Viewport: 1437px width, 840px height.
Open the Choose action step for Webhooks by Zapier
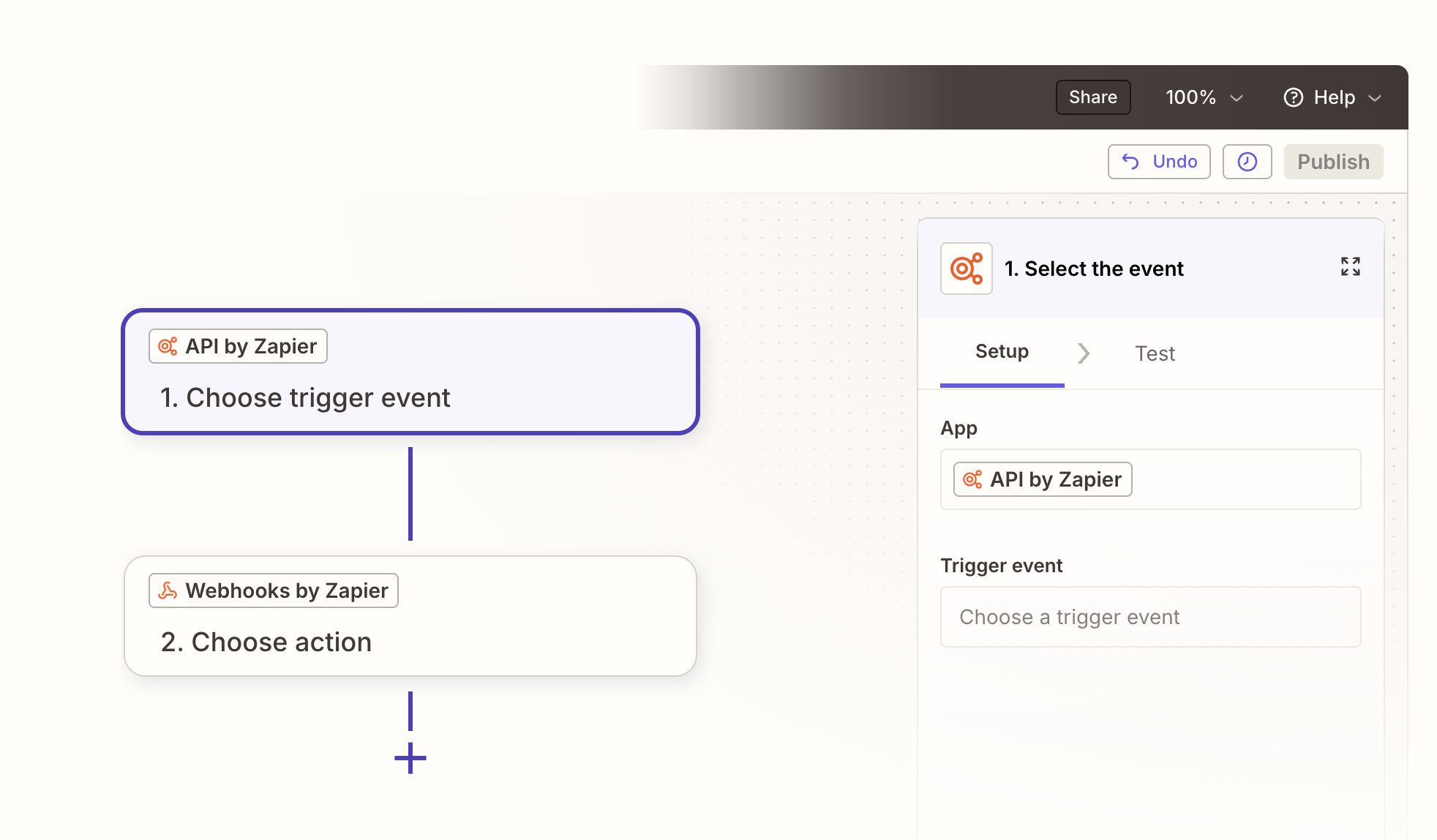[410, 615]
